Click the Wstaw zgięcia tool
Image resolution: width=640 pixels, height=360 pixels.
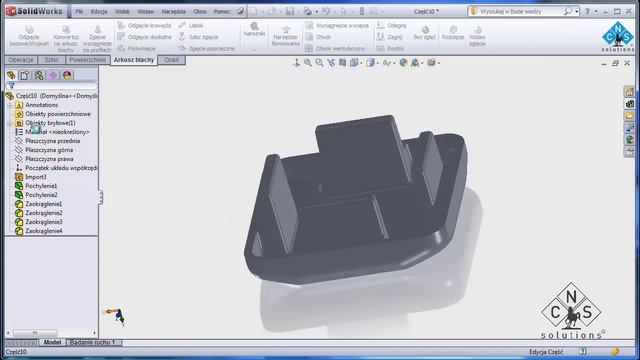coord(477,36)
